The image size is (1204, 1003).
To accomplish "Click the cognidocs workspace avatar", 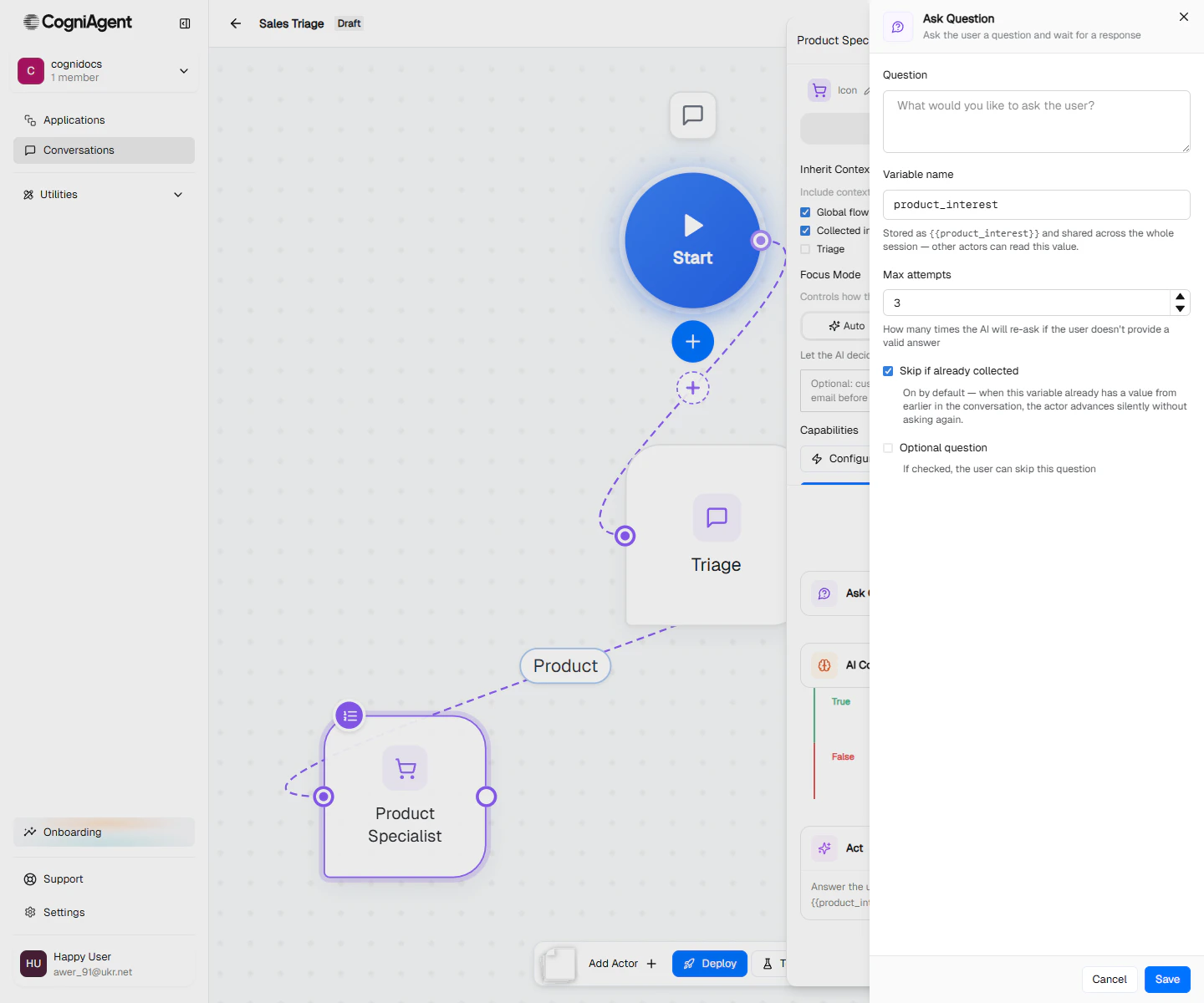I will (x=31, y=71).
